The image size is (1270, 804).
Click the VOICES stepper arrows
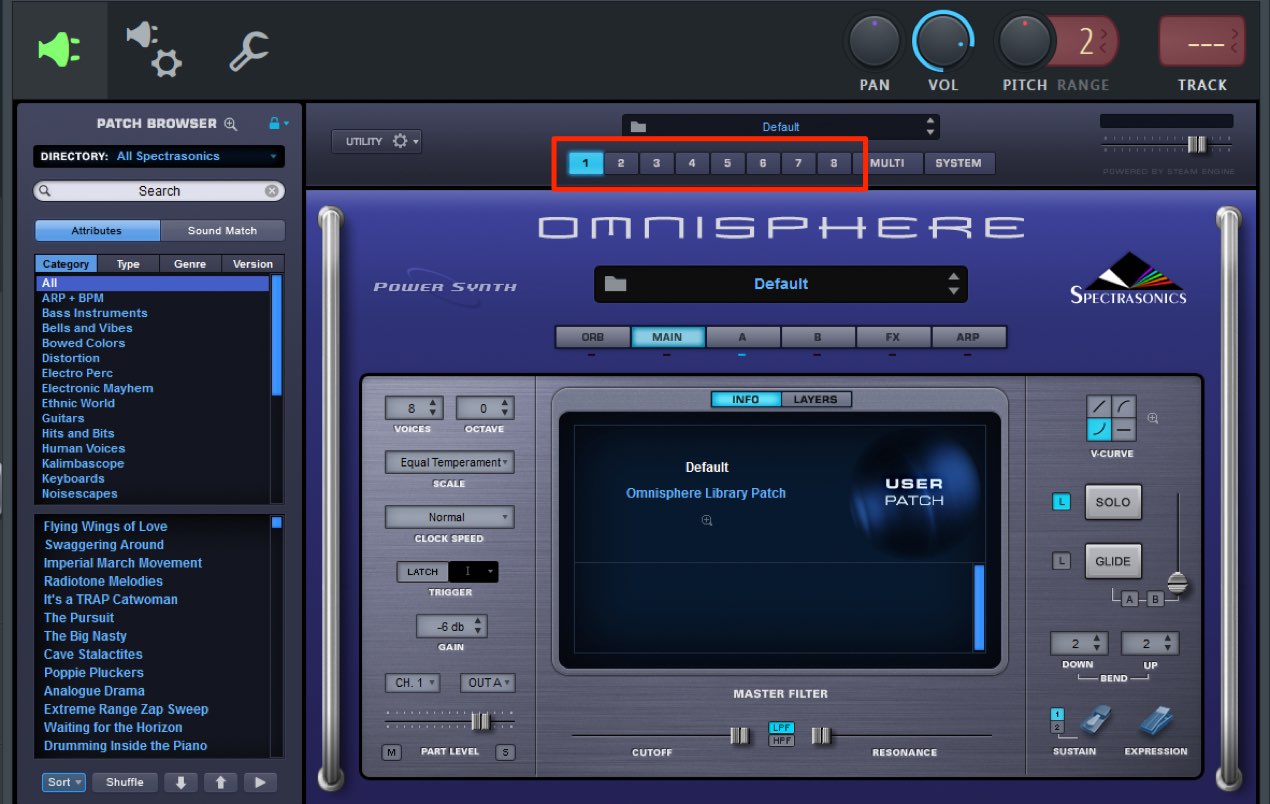point(433,408)
